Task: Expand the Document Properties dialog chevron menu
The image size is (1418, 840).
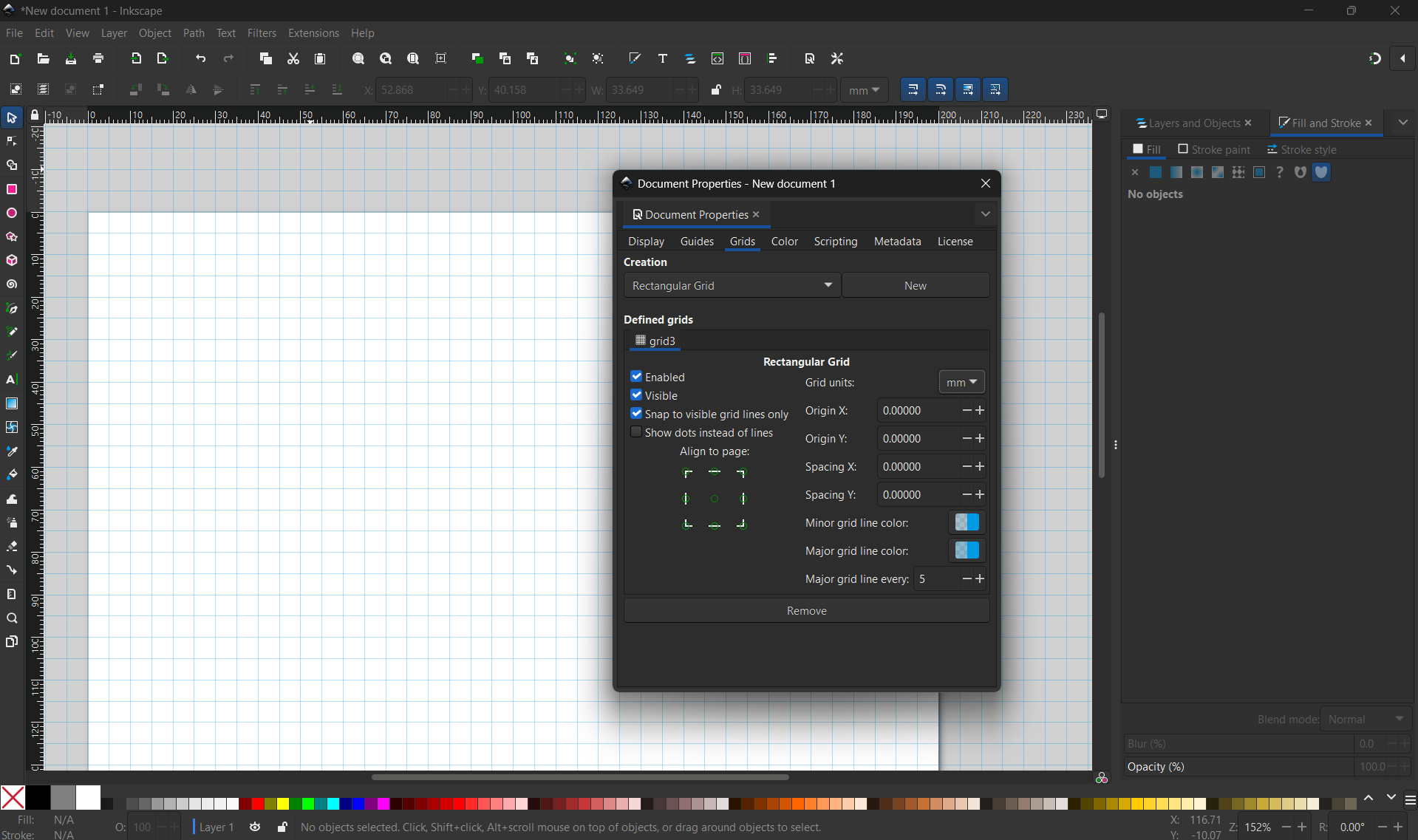Action: 986,214
